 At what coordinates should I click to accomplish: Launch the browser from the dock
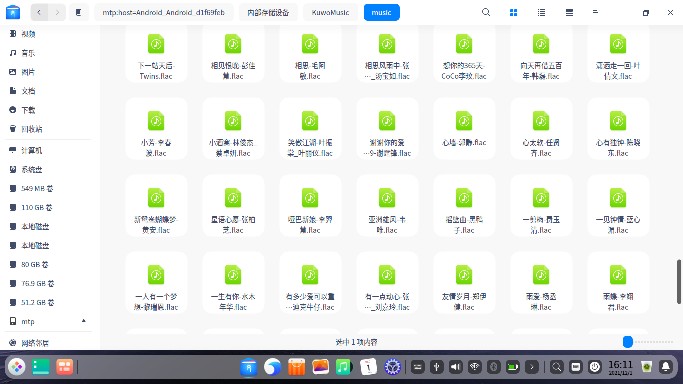point(273,367)
